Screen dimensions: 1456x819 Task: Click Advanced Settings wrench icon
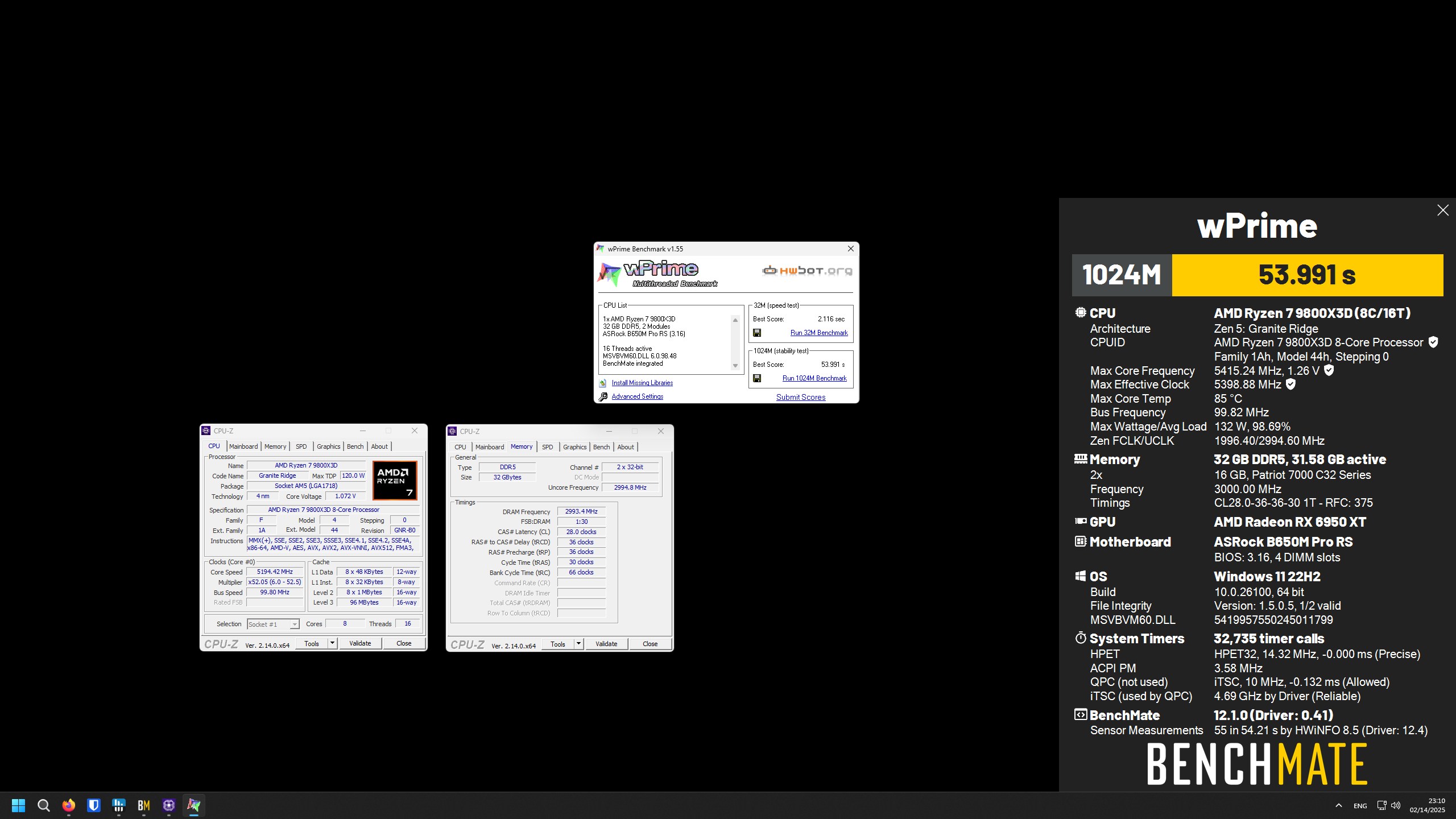(x=603, y=396)
